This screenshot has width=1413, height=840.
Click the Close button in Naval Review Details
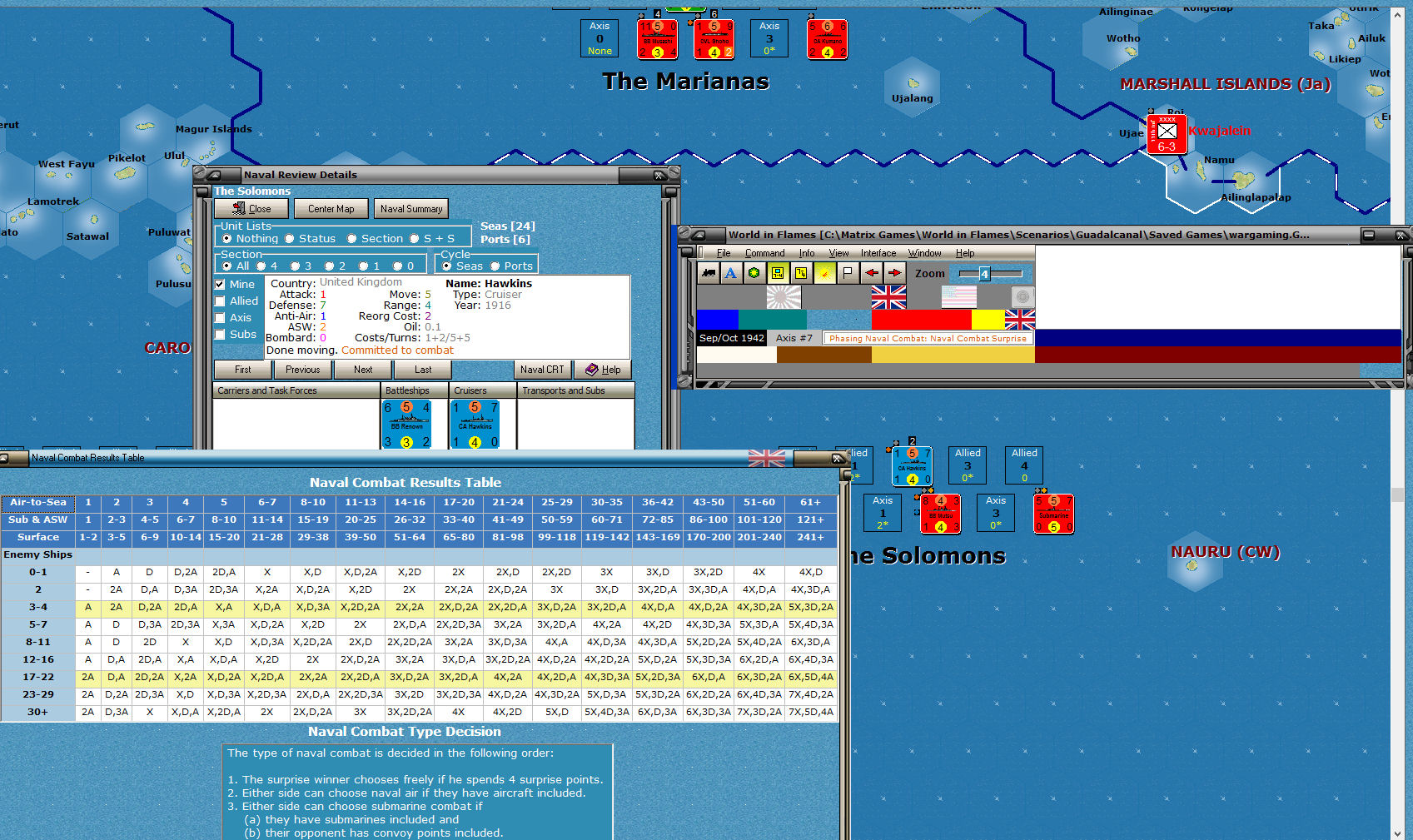tap(251, 209)
